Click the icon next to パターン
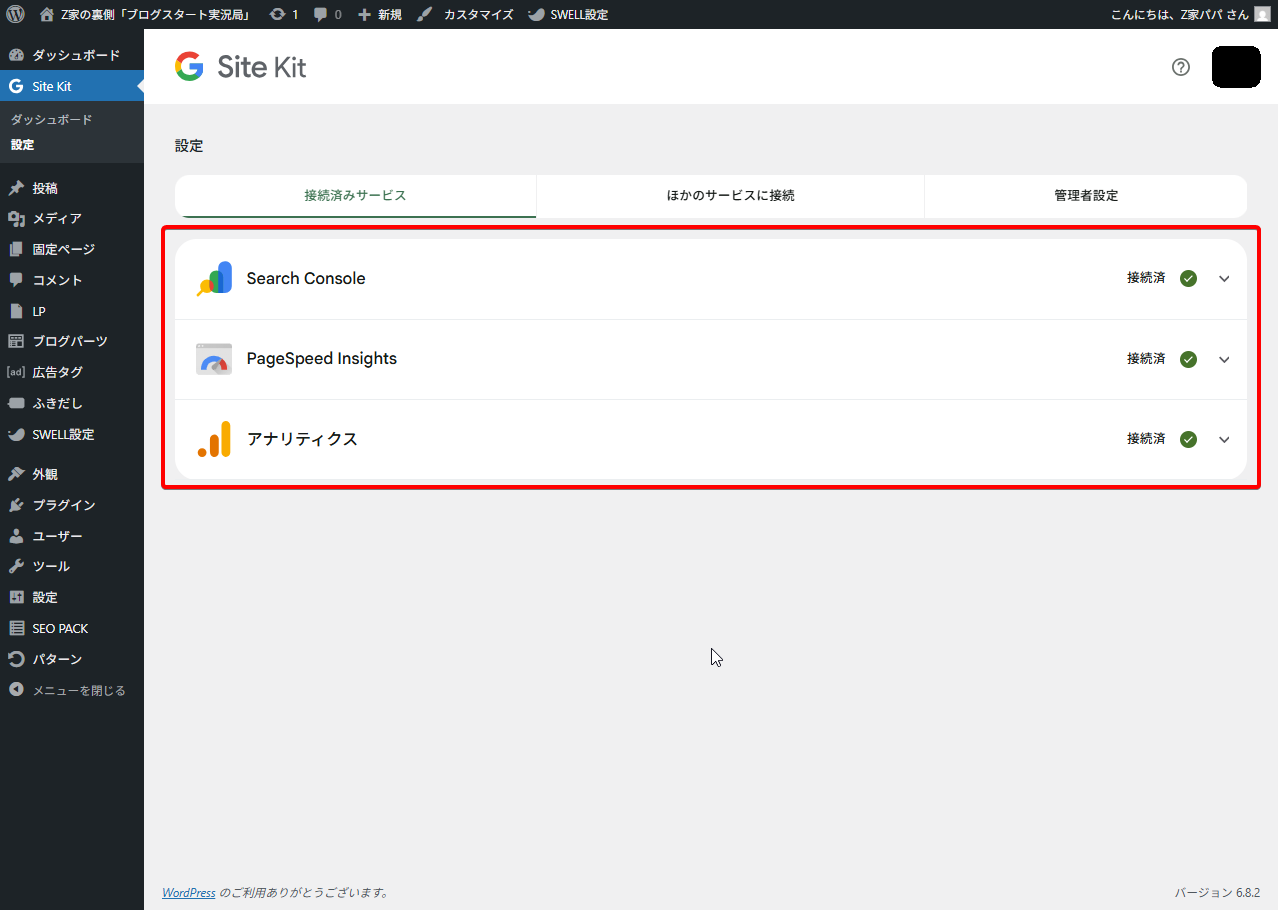 tap(16, 659)
